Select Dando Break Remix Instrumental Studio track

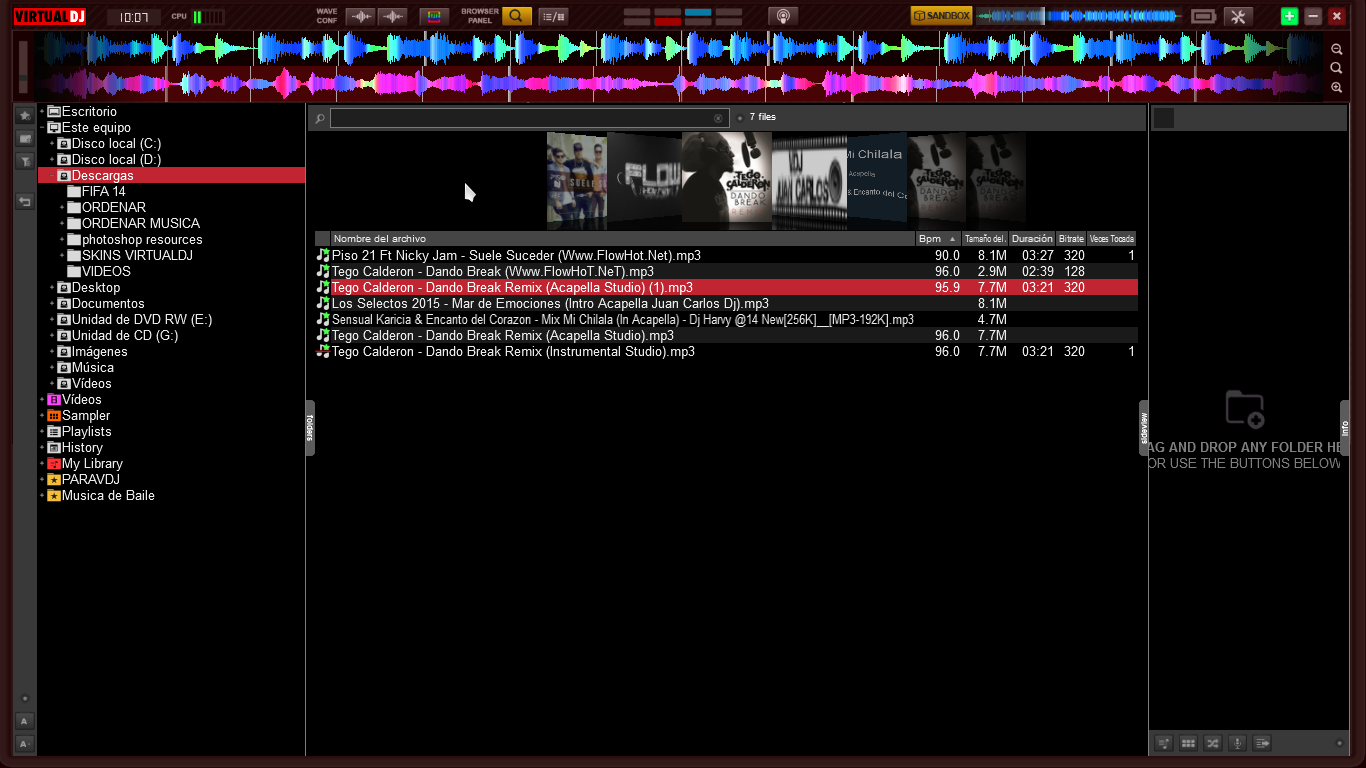pyautogui.click(x=726, y=352)
